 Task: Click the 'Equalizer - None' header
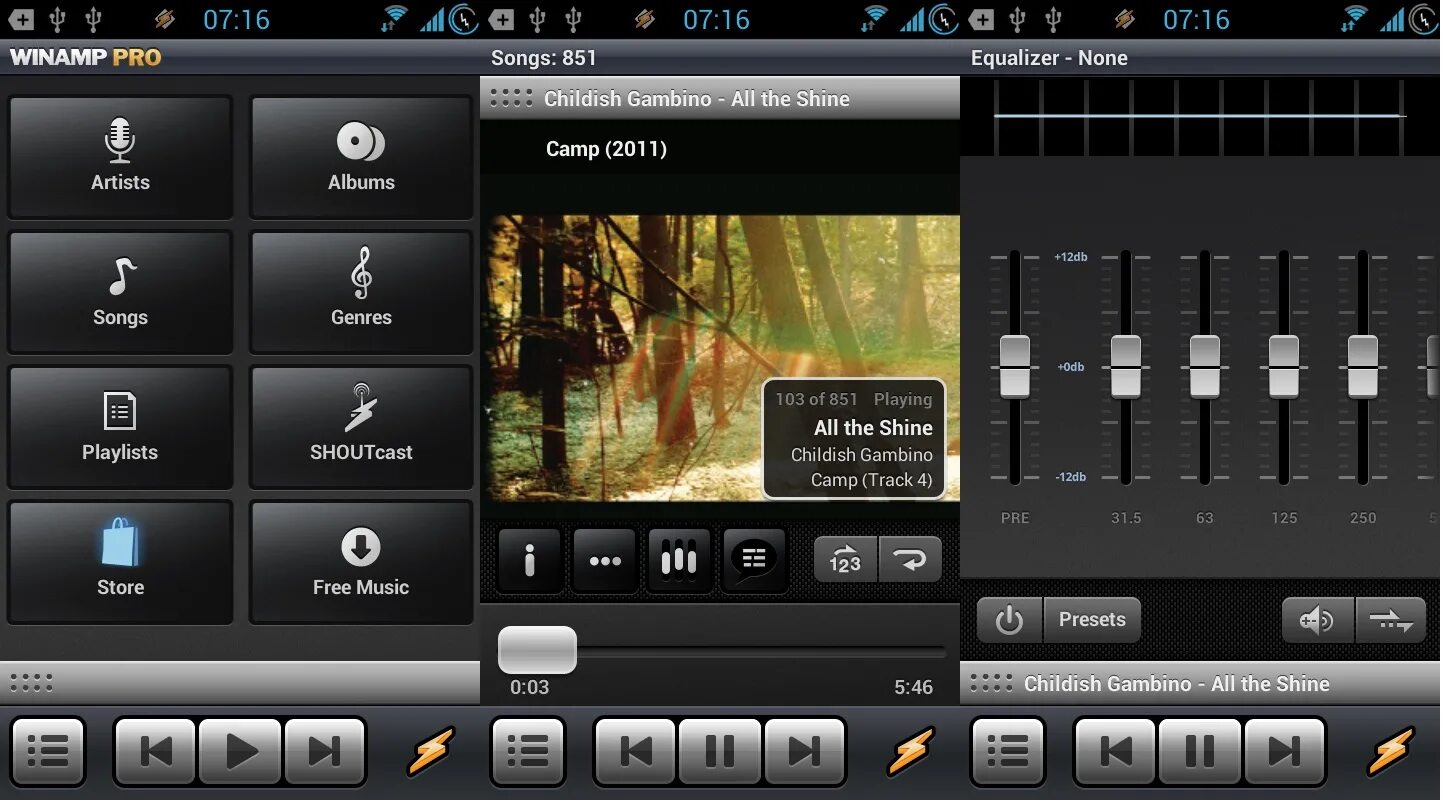tap(1049, 58)
